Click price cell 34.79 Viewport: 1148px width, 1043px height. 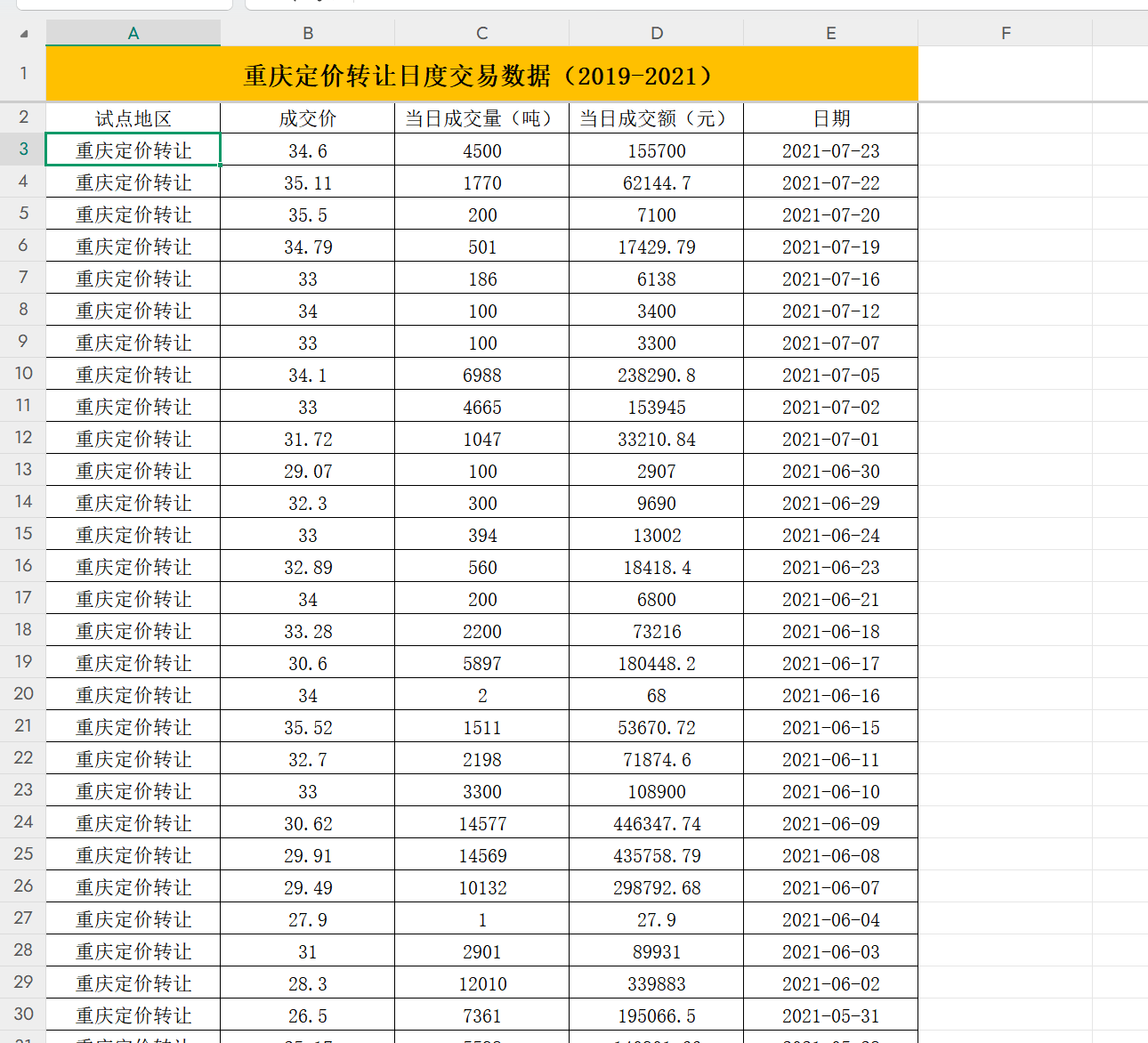click(x=308, y=247)
